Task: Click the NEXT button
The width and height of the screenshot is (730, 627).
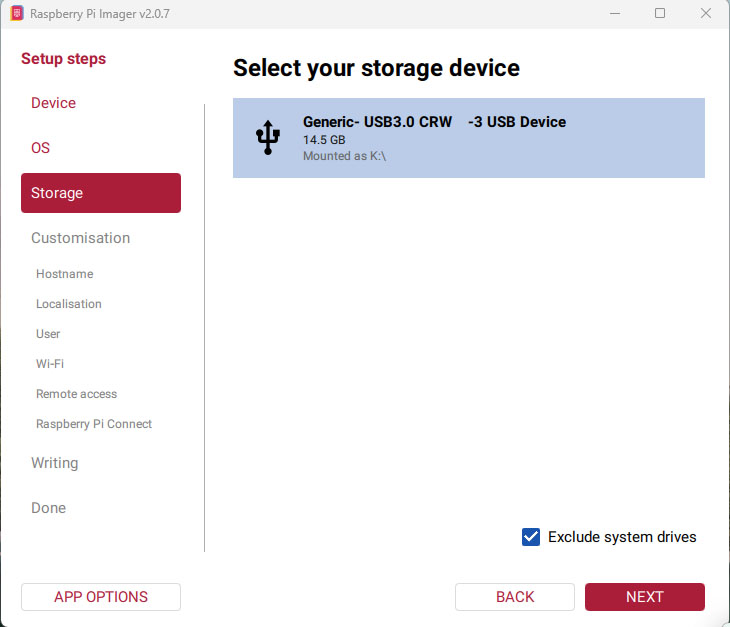Action: pyautogui.click(x=644, y=597)
